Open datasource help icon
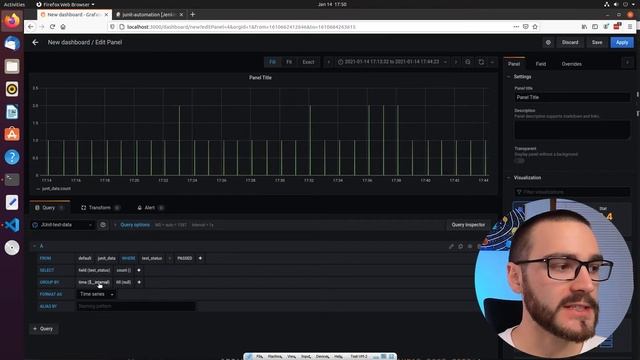Viewport: 640px width, 360px height. point(103,225)
